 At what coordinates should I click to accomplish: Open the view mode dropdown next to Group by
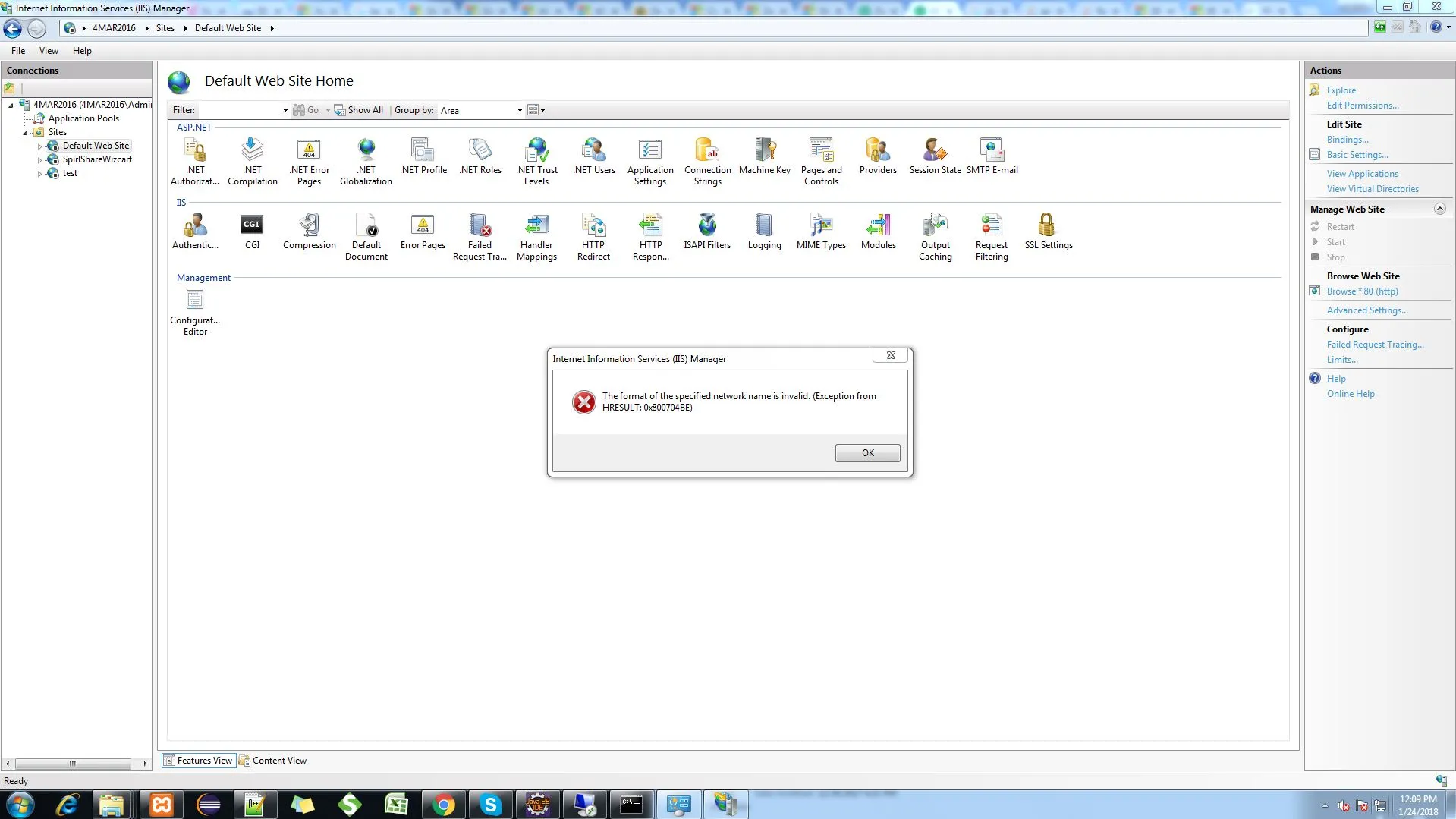point(536,111)
